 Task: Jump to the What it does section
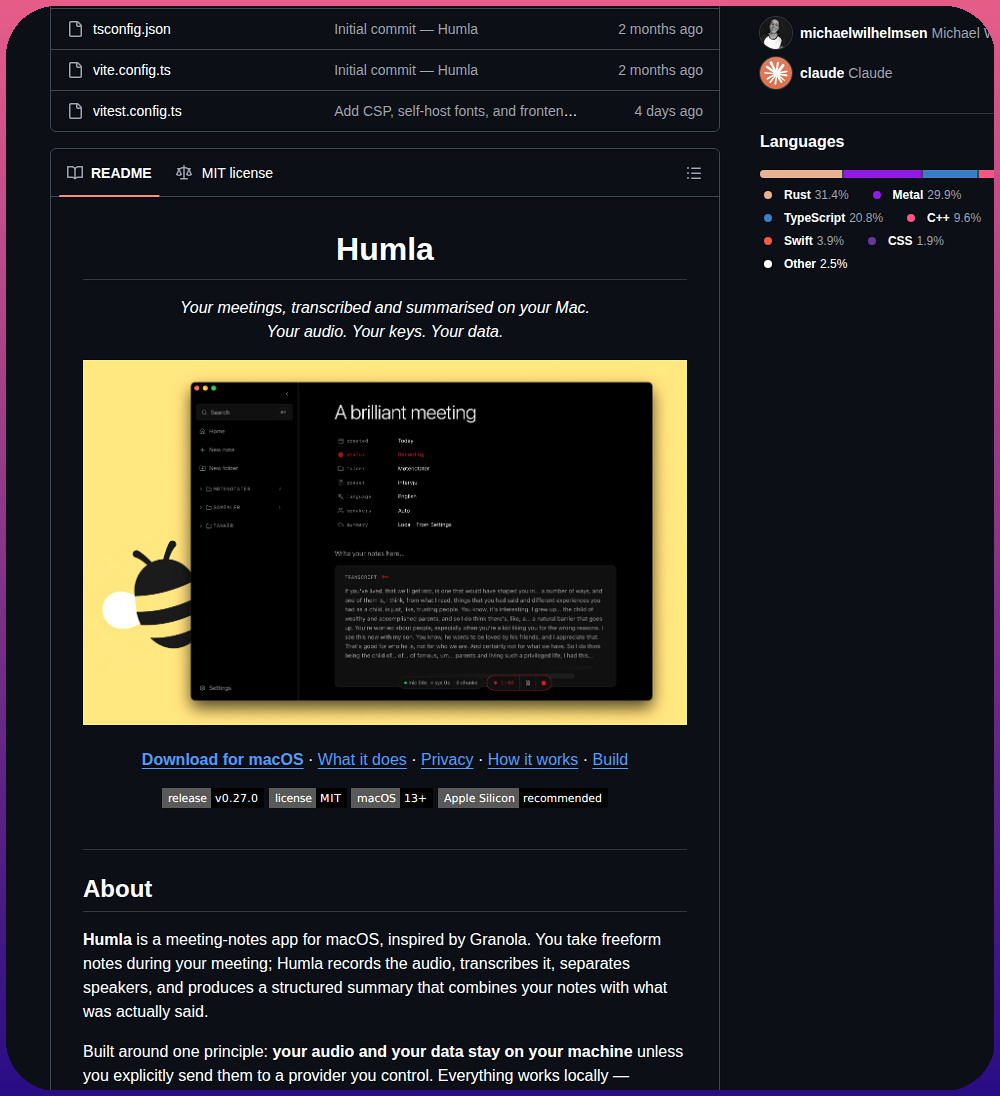point(362,759)
